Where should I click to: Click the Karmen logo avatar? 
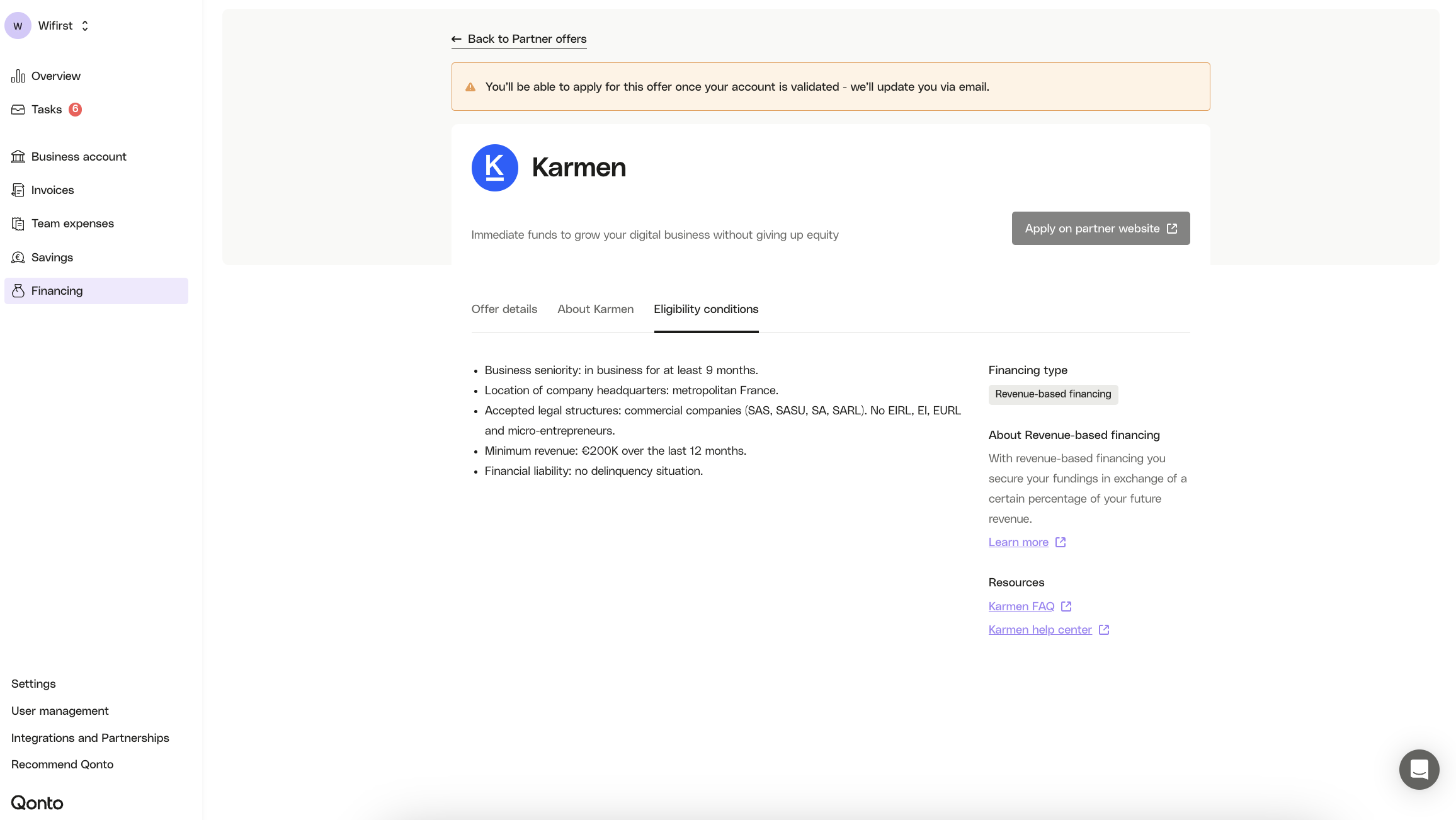(494, 168)
